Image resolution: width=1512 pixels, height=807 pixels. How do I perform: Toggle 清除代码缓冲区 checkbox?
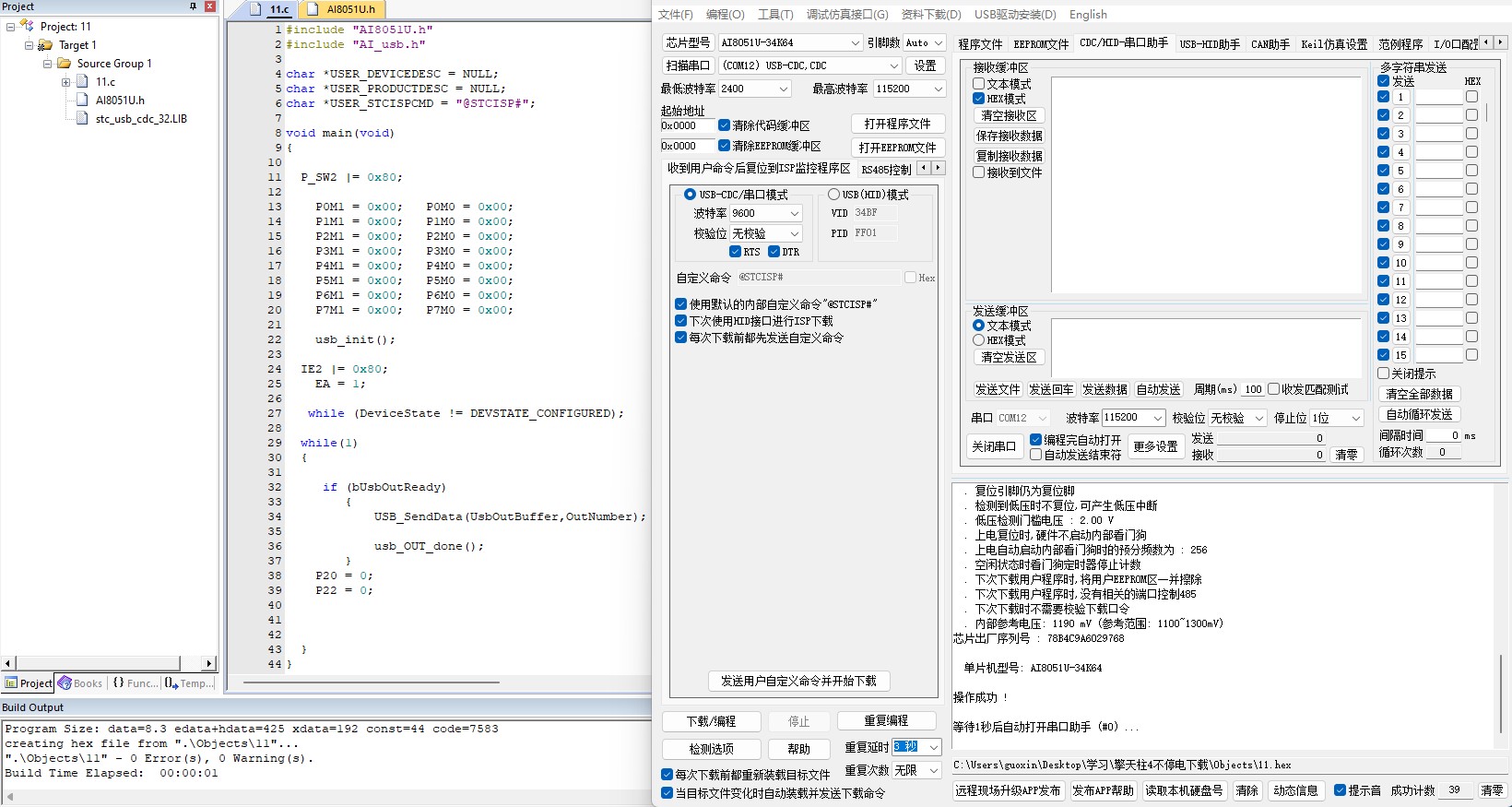pyautogui.click(x=725, y=125)
